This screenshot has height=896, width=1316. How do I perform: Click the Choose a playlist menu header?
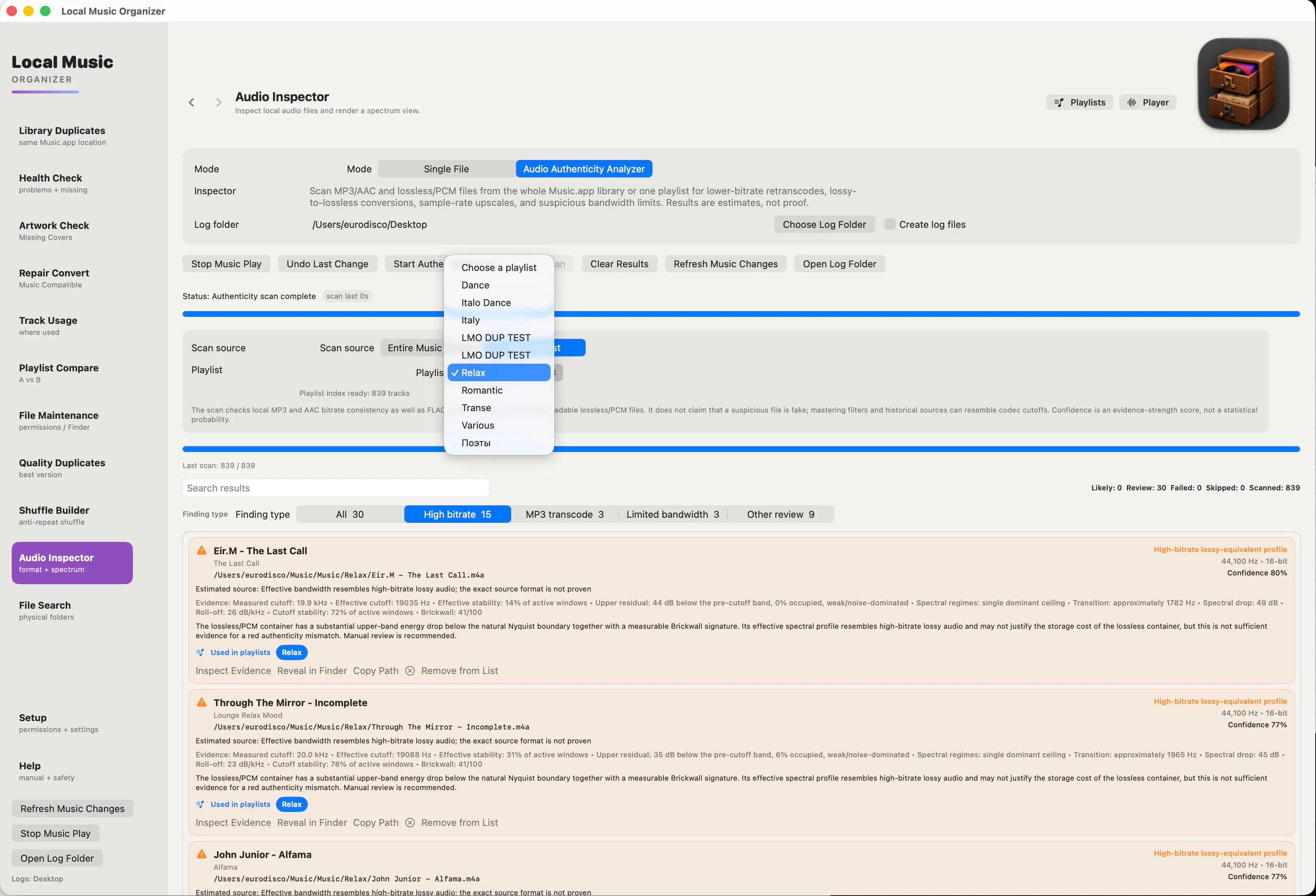coord(499,267)
